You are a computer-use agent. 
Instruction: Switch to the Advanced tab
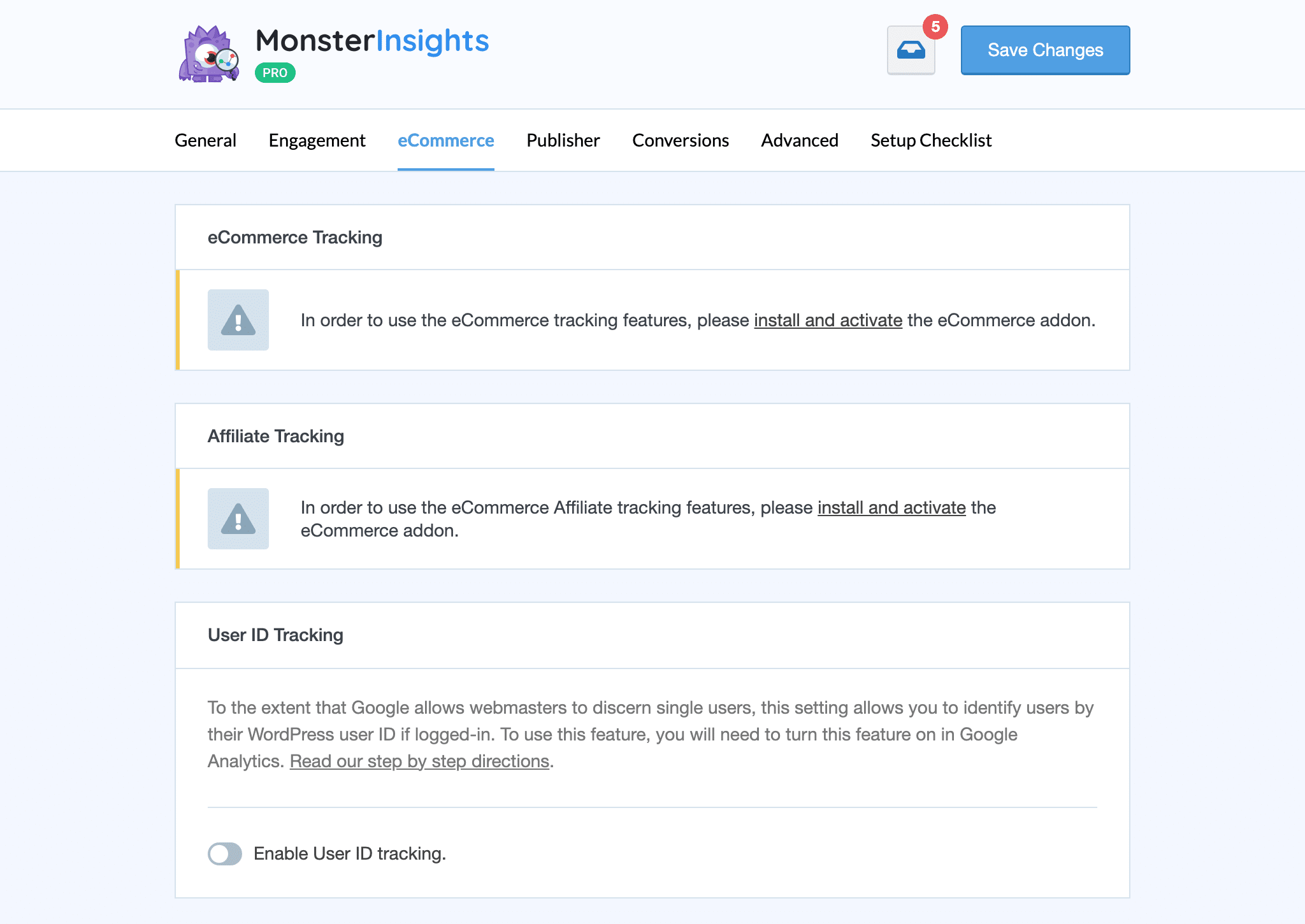click(800, 140)
